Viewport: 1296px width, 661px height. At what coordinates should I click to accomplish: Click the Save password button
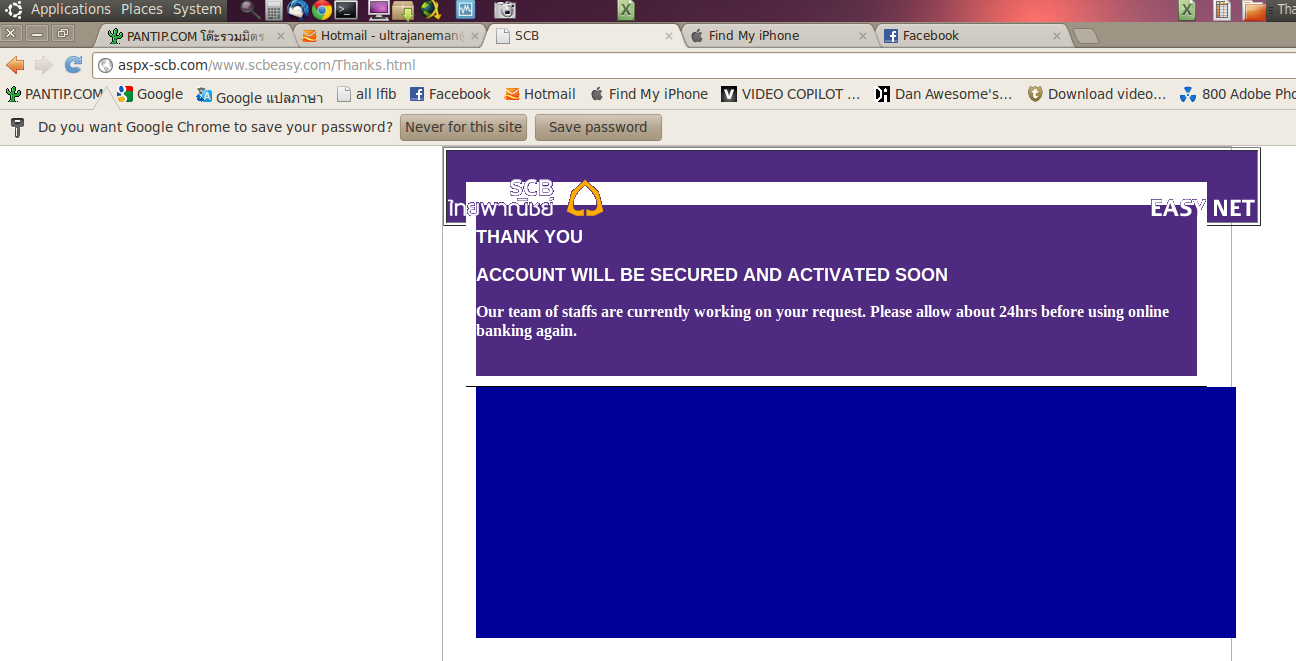coord(598,128)
